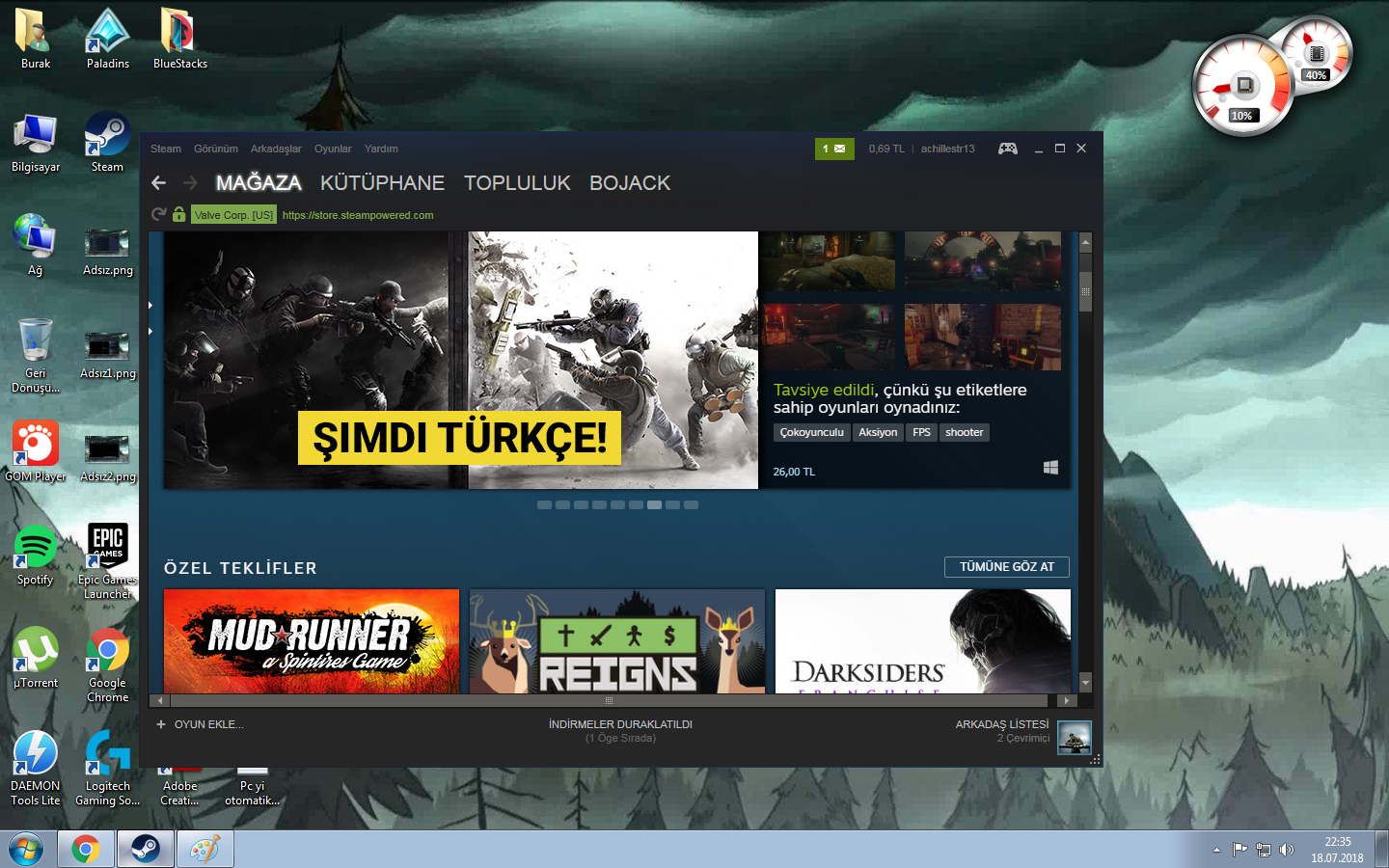Open the Ağ network desktop icon
This screenshot has width=1389, height=868.
tap(36, 246)
